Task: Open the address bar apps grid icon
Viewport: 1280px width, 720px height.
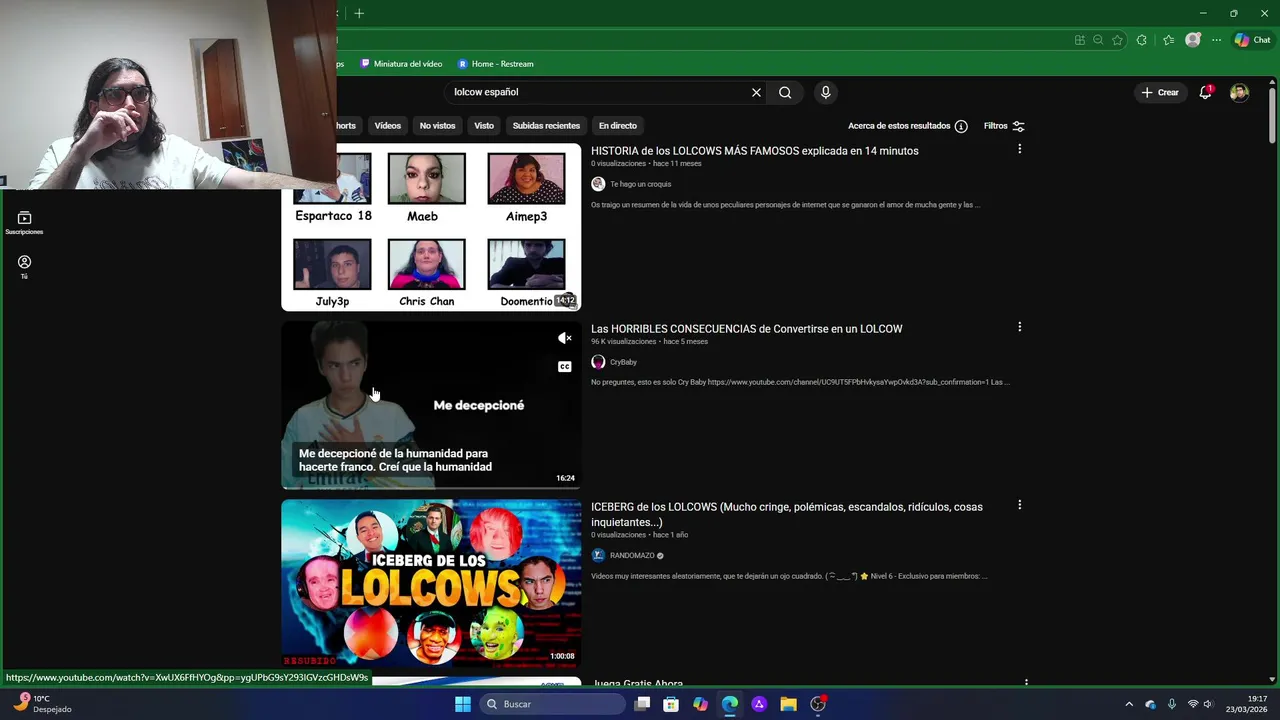Action: coord(1079,40)
